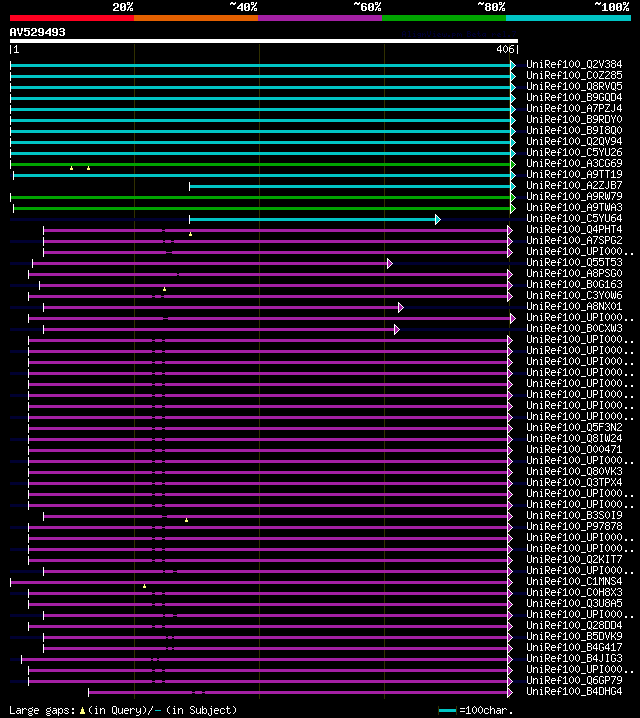Click the cyan 100char scale bar in legend
640x718 pixels.
447,711
